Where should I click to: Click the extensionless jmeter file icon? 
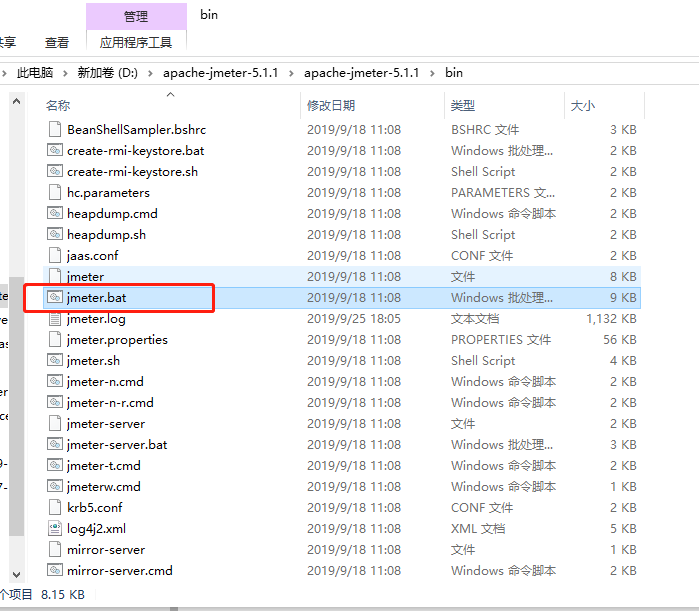55,276
